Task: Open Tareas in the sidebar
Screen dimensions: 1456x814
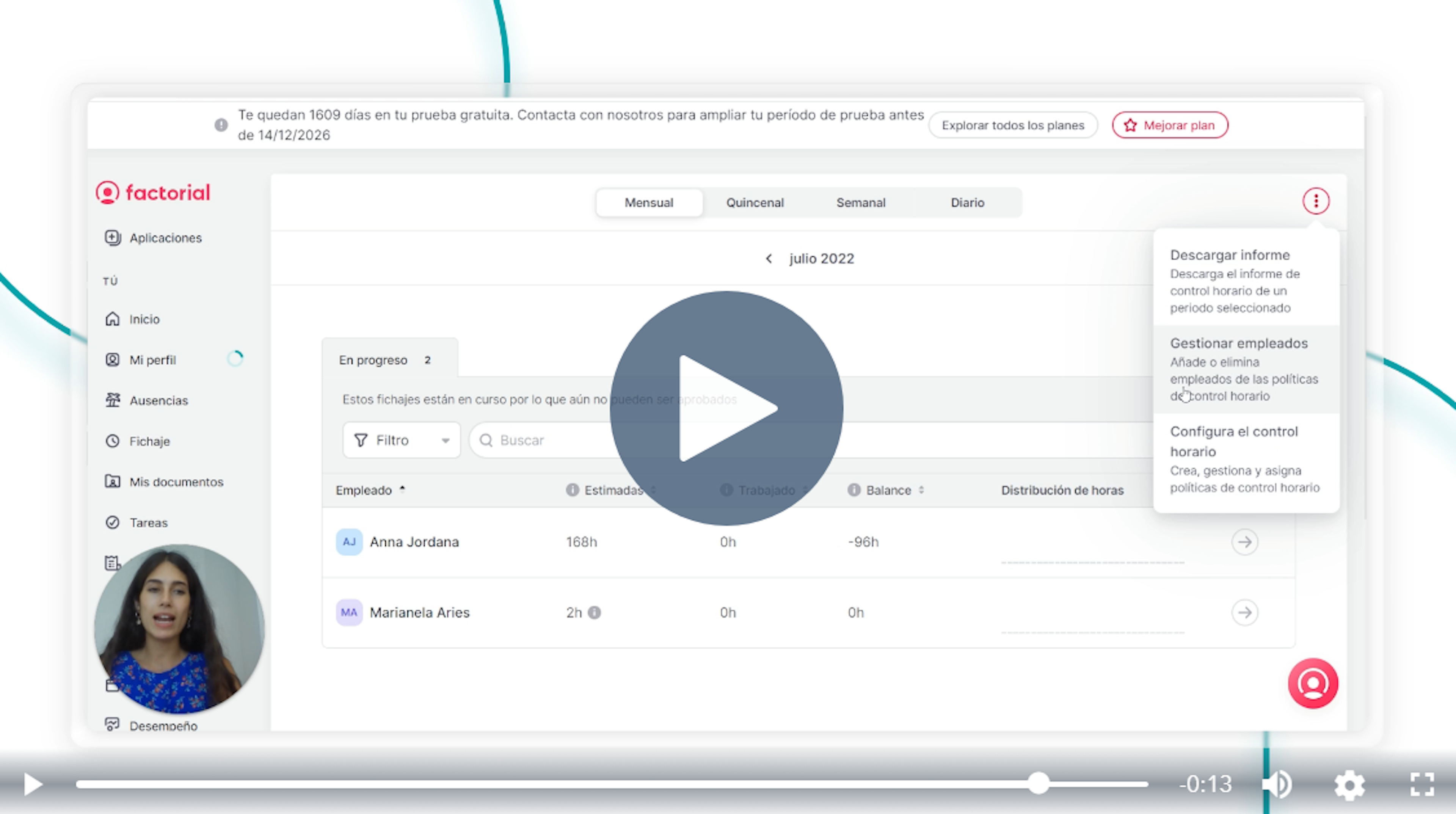Action: (x=137, y=523)
